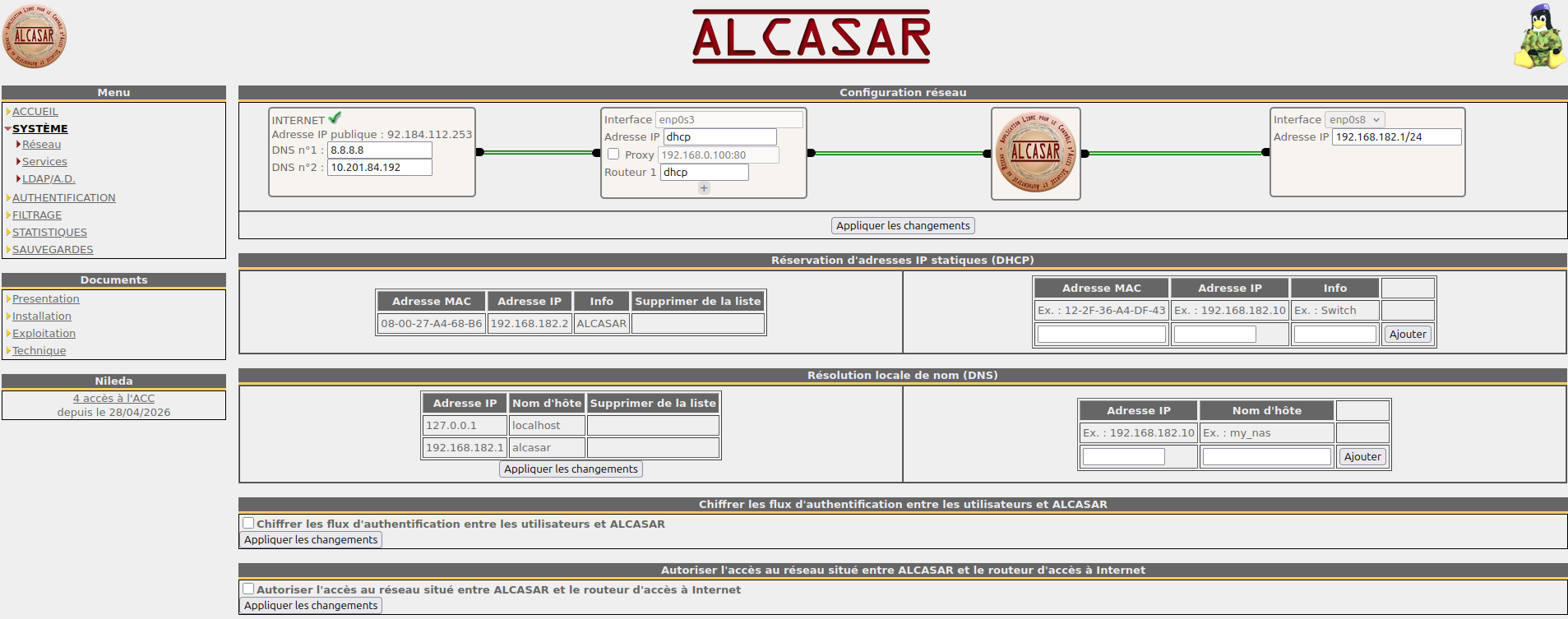Click the delete cell for alcasar DNS row
1568x619 pixels.
click(x=654, y=447)
